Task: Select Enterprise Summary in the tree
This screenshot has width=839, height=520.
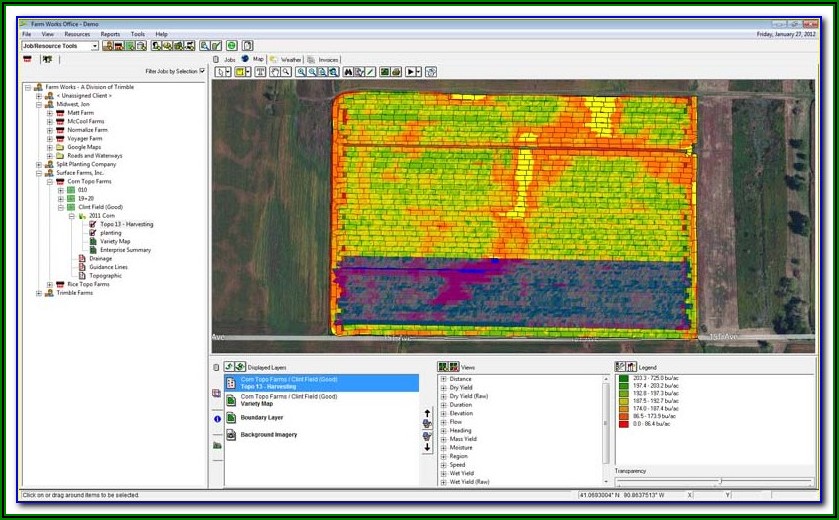Action: pyautogui.click(x=125, y=250)
